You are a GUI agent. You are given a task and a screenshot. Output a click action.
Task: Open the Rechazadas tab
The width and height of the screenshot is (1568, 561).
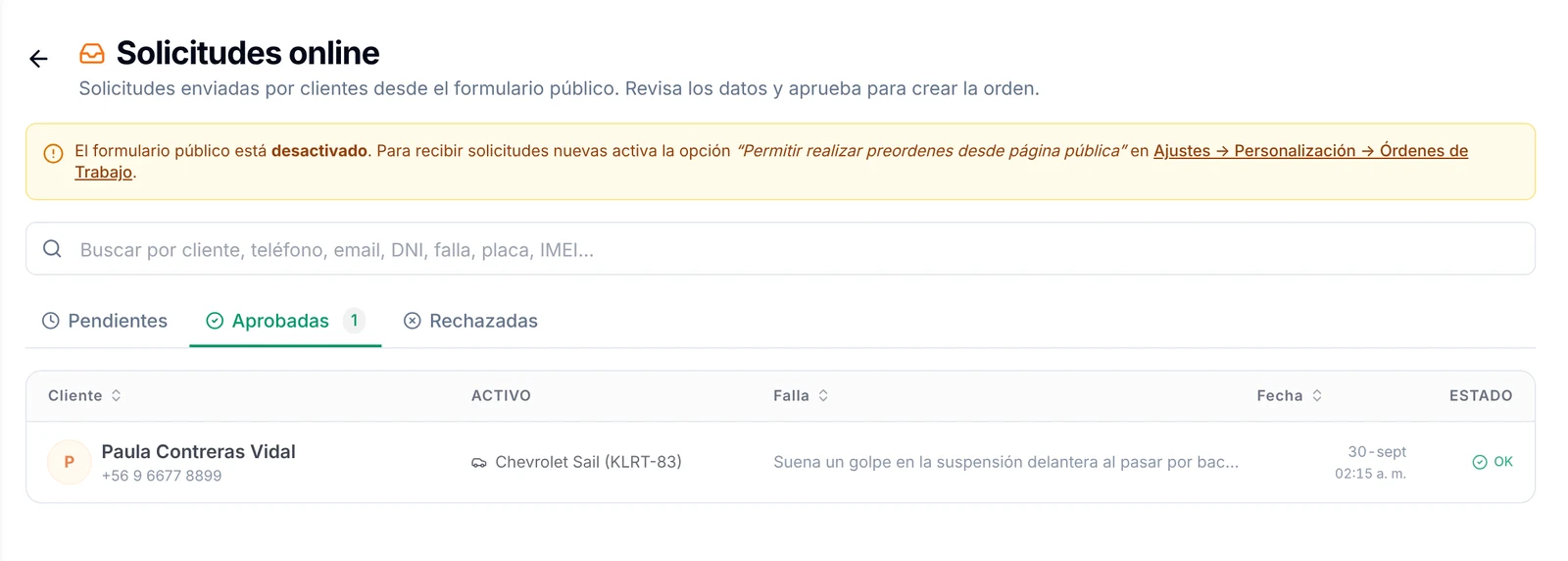click(x=470, y=321)
